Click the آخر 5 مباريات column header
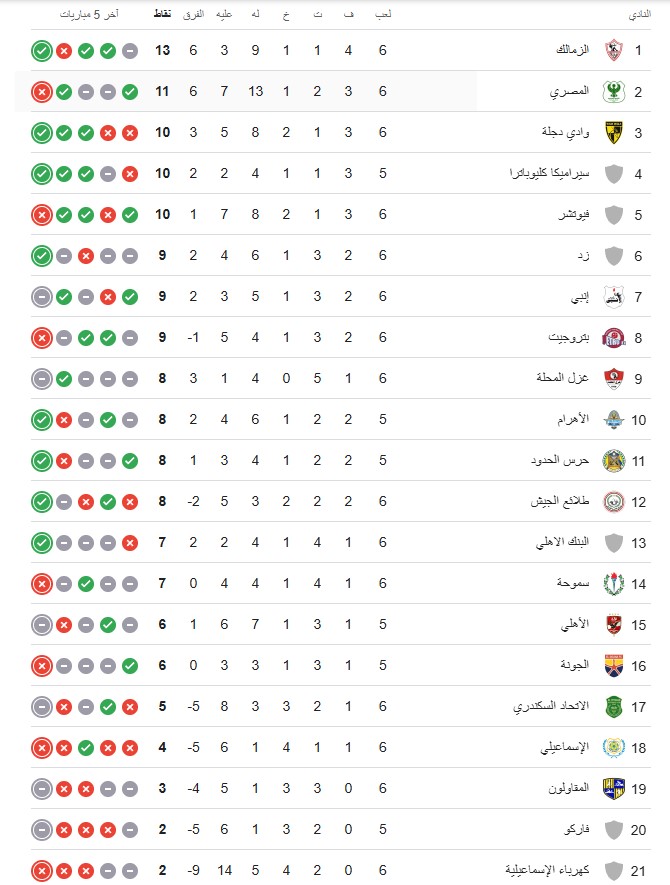The image size is (670, 885). point(89,14)
